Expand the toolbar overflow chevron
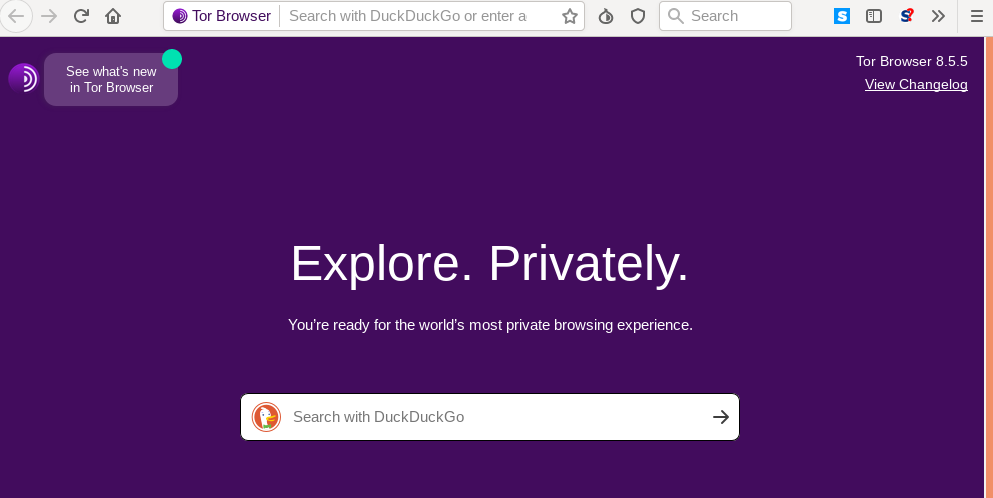 tap(939, 16)
